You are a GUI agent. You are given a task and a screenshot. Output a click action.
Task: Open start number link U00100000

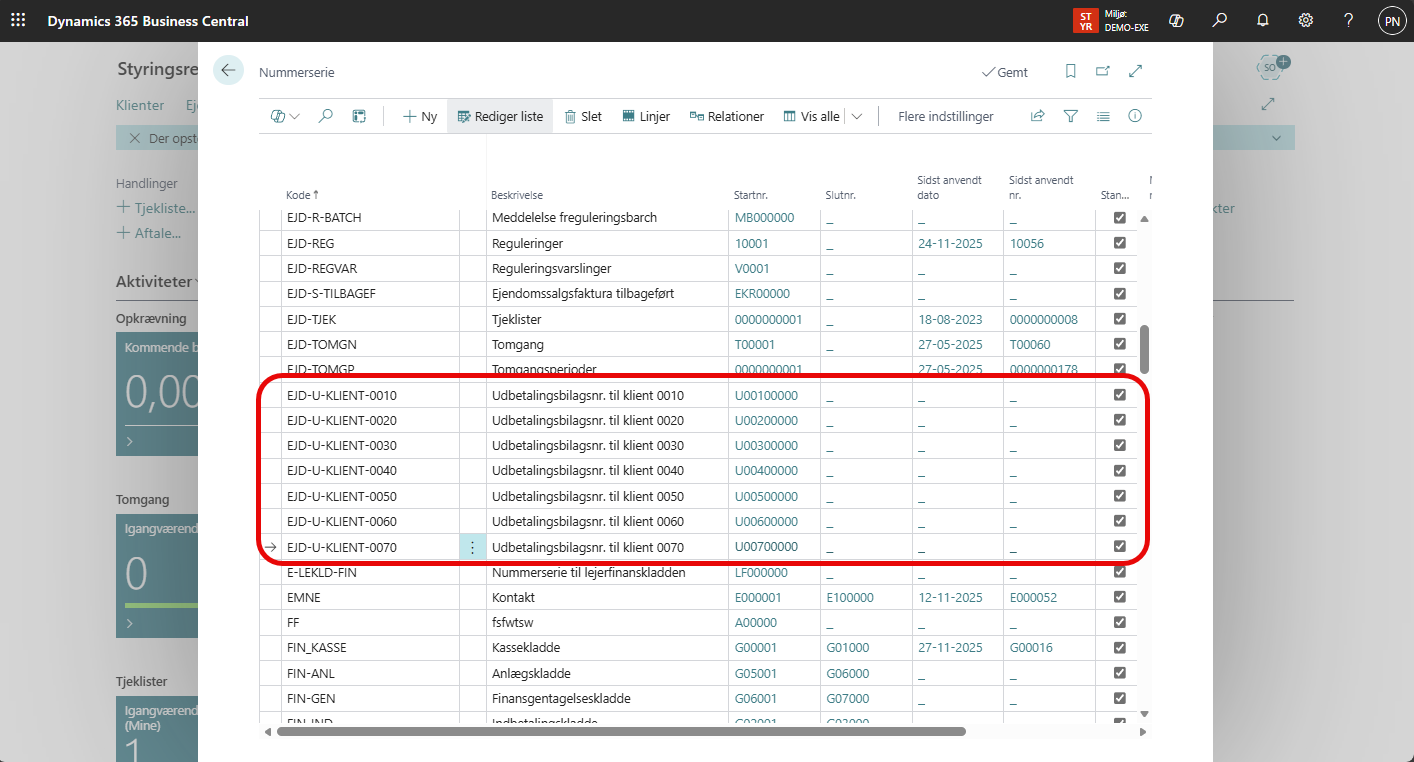point(766,395)
